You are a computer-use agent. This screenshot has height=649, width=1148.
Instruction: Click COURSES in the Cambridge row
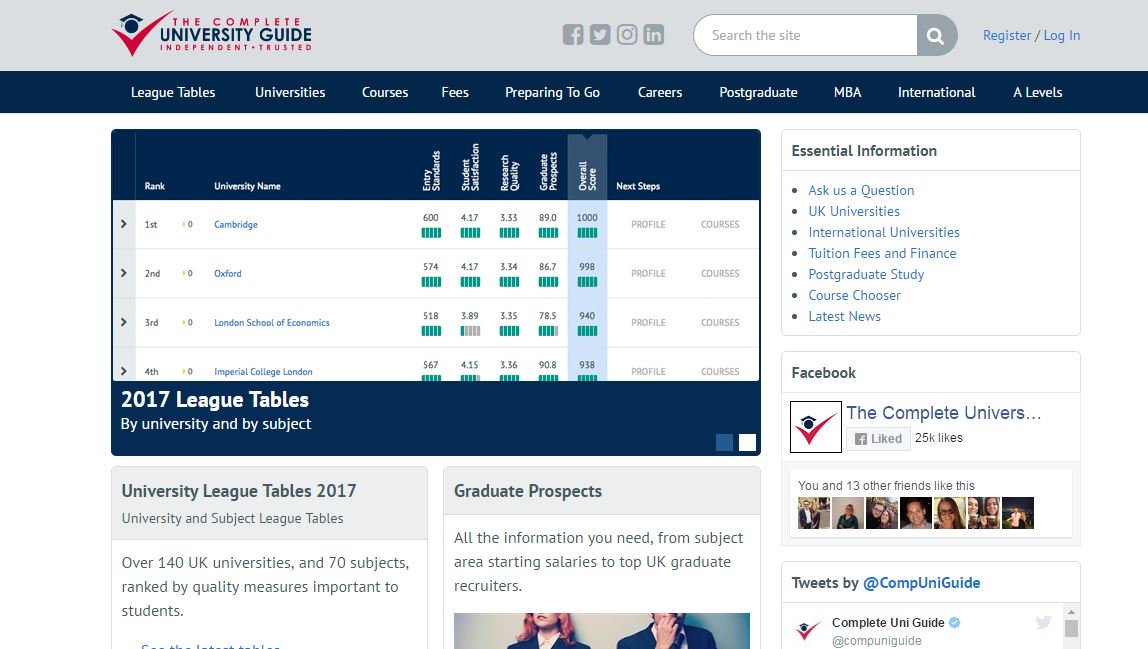[720, 224]
